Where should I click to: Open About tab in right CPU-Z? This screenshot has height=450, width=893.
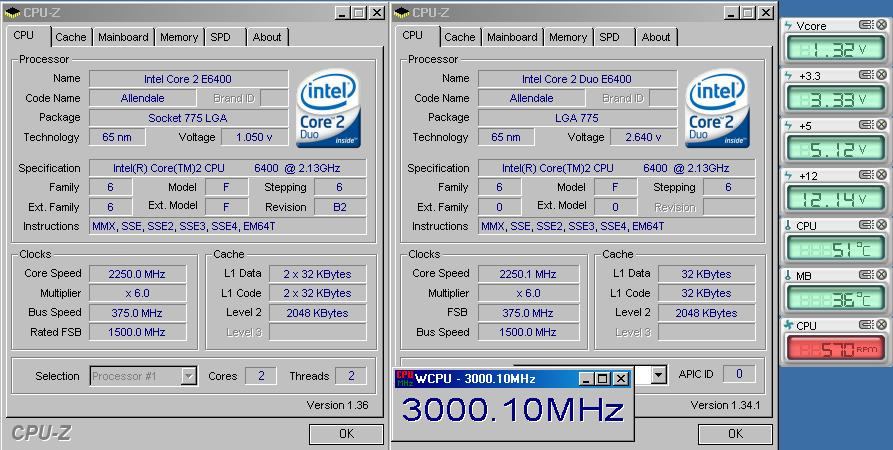click(656, 37)
